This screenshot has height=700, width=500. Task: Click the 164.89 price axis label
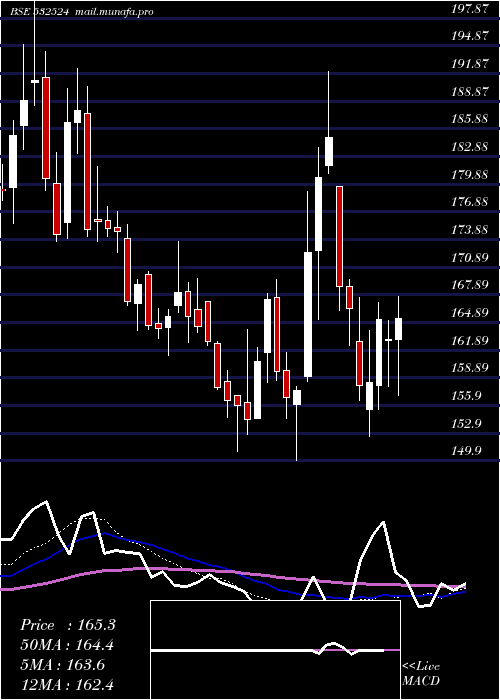(469, 313)
